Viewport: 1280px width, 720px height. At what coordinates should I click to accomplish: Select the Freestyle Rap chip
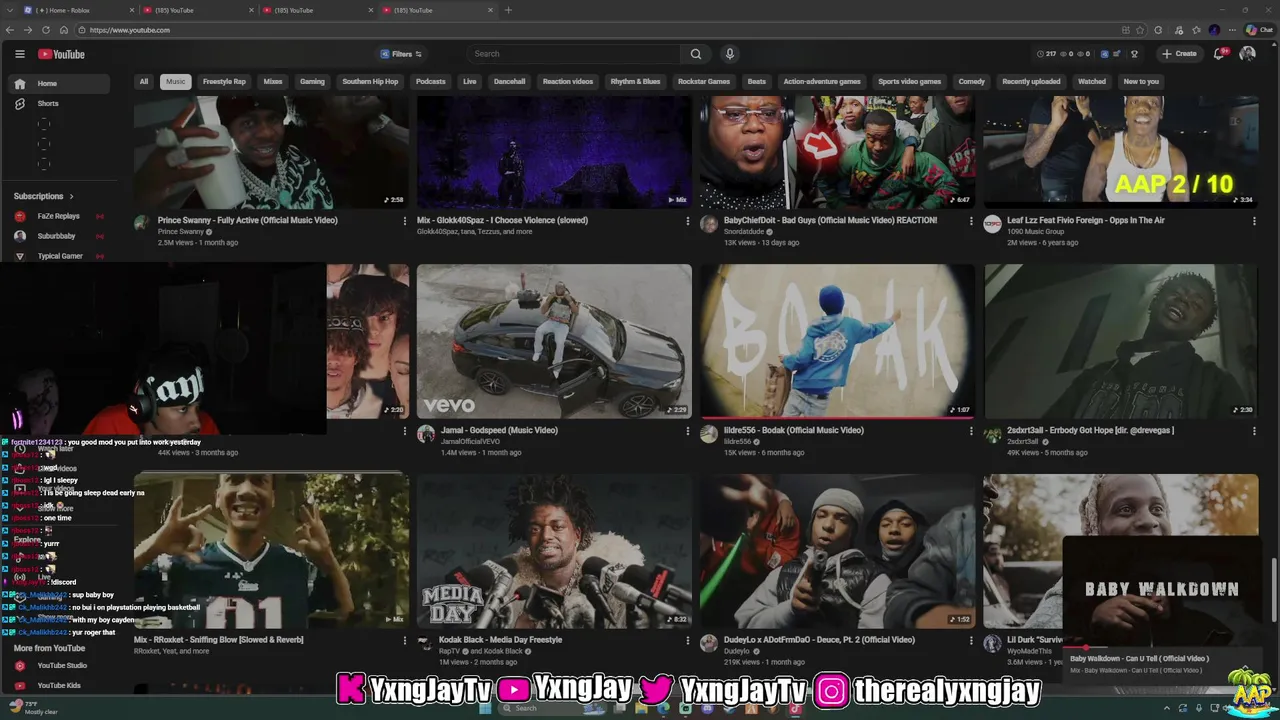(x=224, y=82)
